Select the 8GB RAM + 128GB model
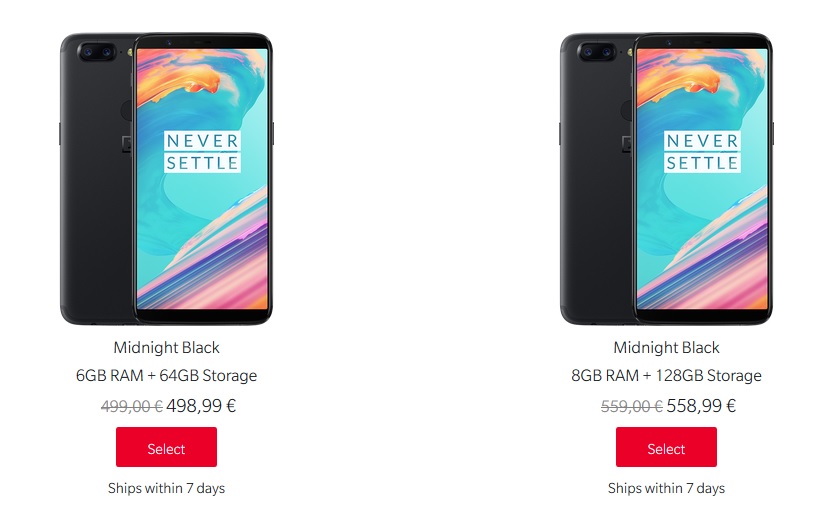Viewport: 830px width, 520px height. coord(666,447)
